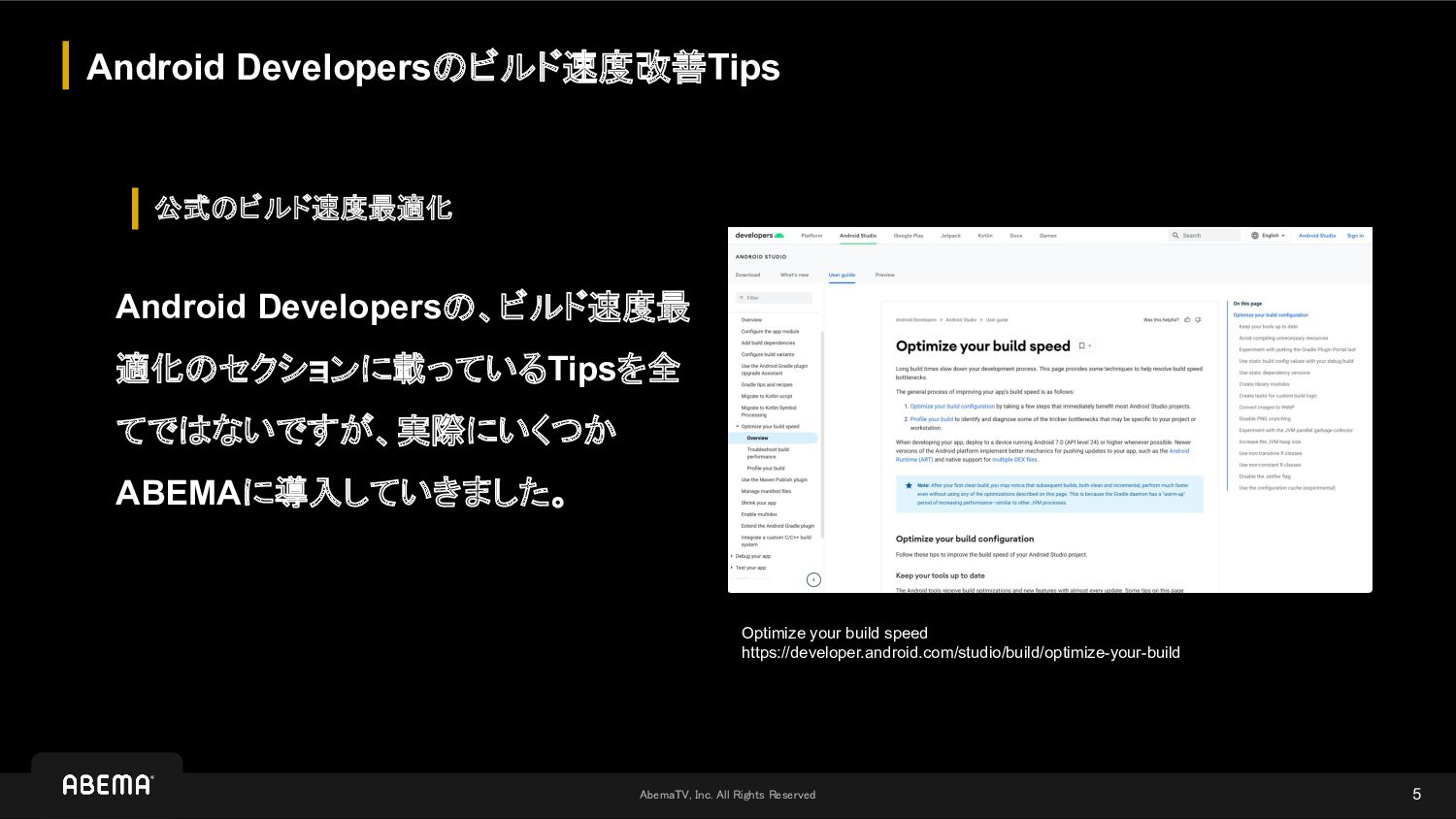Switch to the Jetpack tab
Image resolution: width=1456 pixels, height=819 pixels.
coord(951,236)
